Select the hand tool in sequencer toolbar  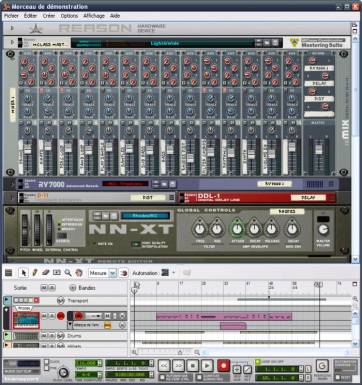(x=79, y=273)
